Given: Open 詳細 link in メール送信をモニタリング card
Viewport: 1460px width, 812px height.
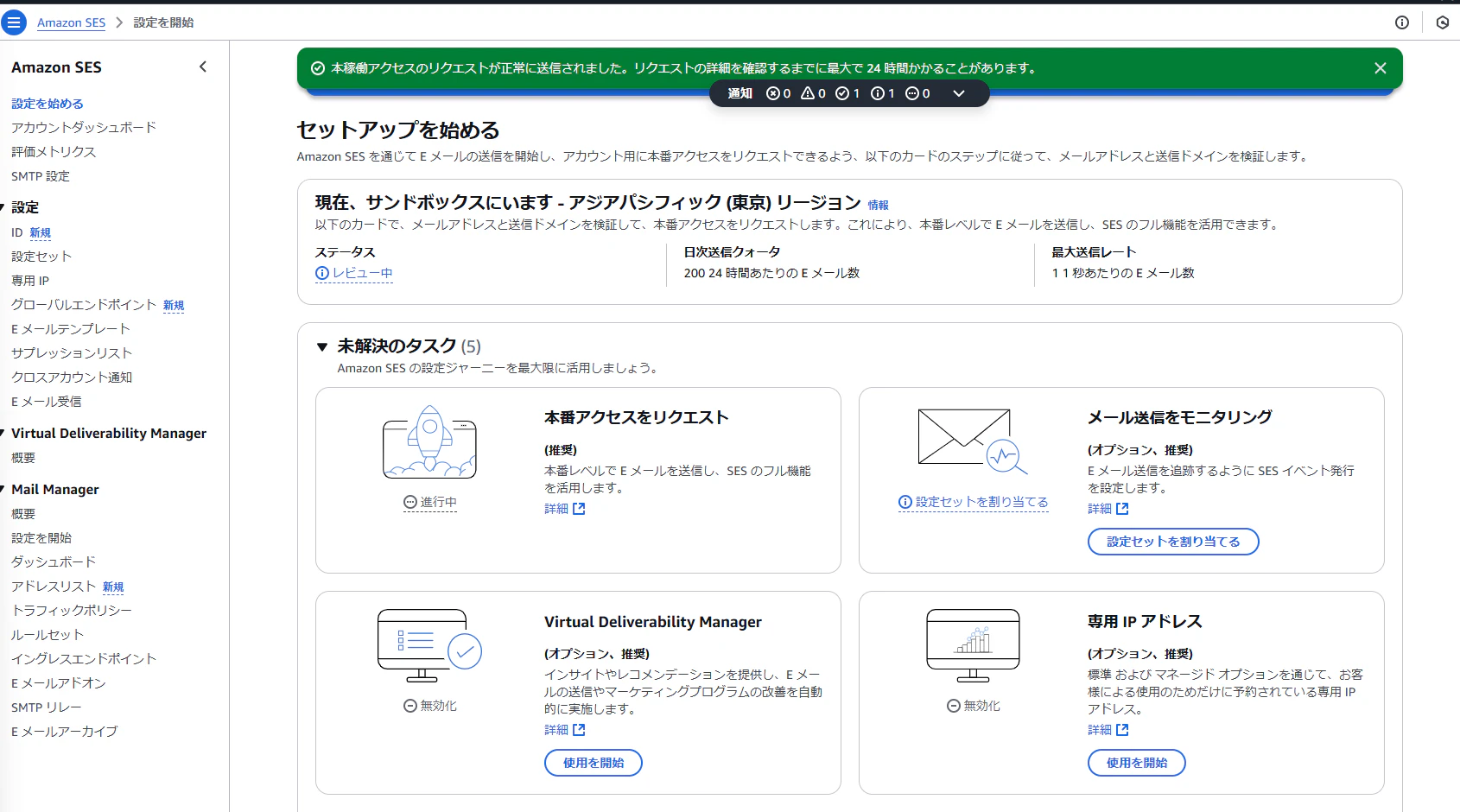Looking at the screenshot, I should (x=1108, y=509).
